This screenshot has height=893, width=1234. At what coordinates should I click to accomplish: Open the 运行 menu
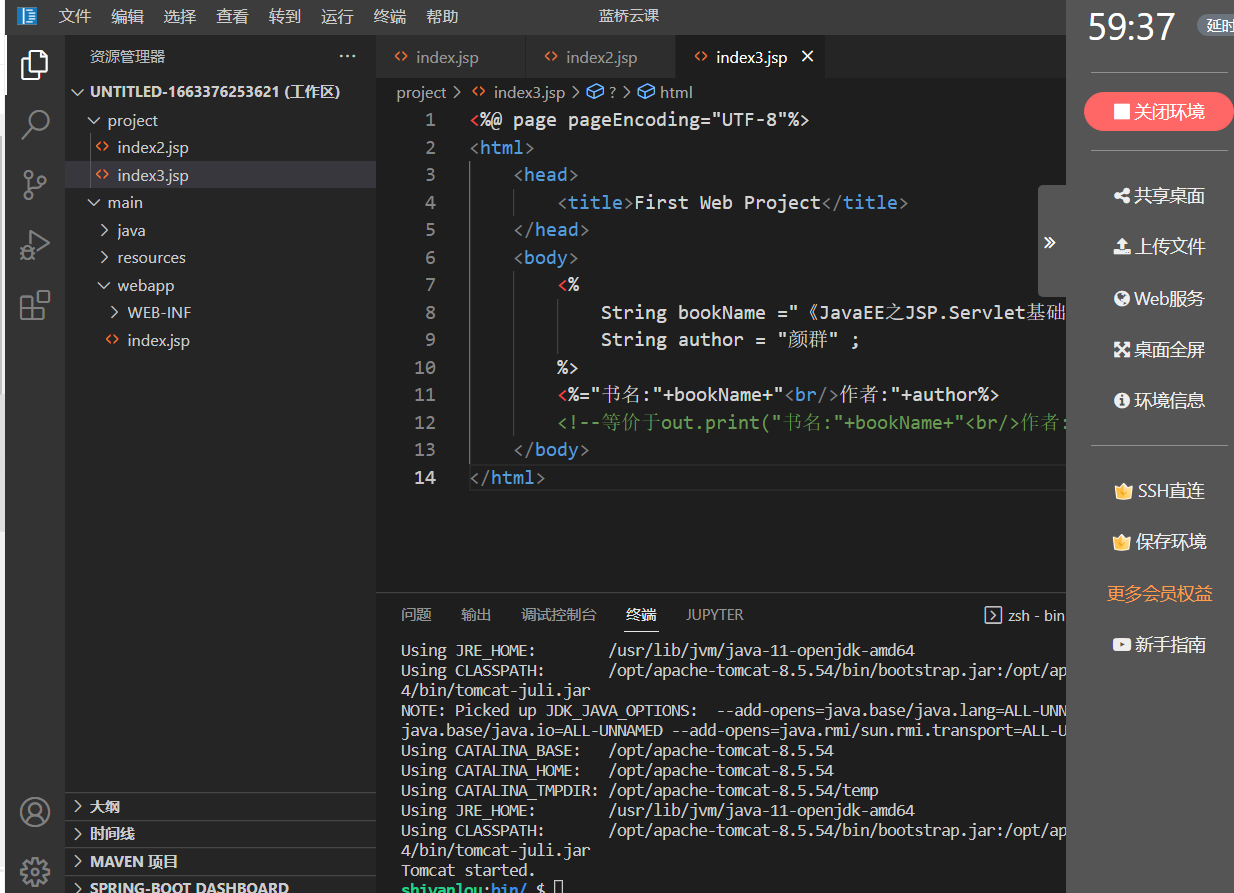pos(337,16)
